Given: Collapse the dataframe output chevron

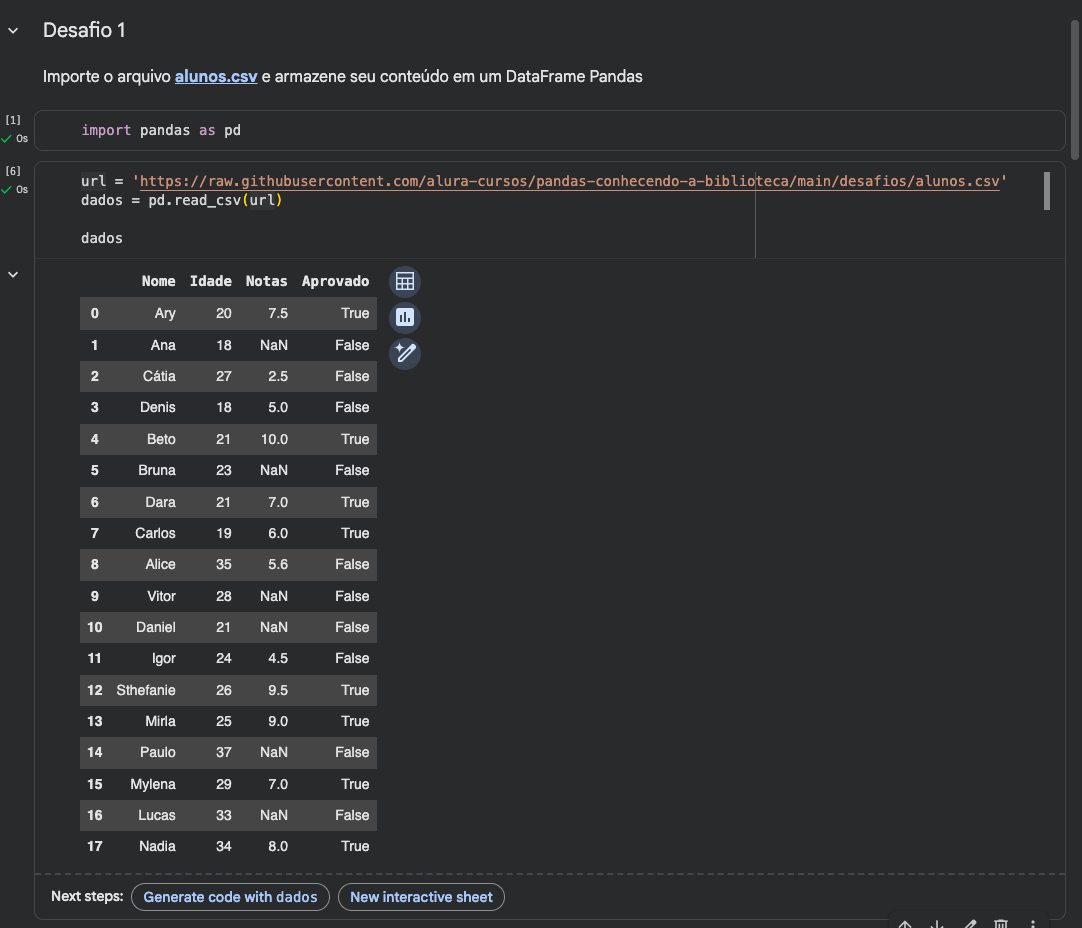Looking at the screenshot, I should click(x=13, y=274).
